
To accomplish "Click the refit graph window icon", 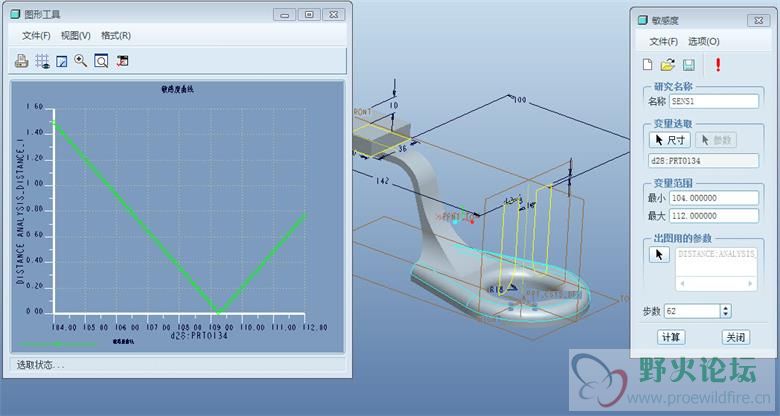I will tap(101, 61).
